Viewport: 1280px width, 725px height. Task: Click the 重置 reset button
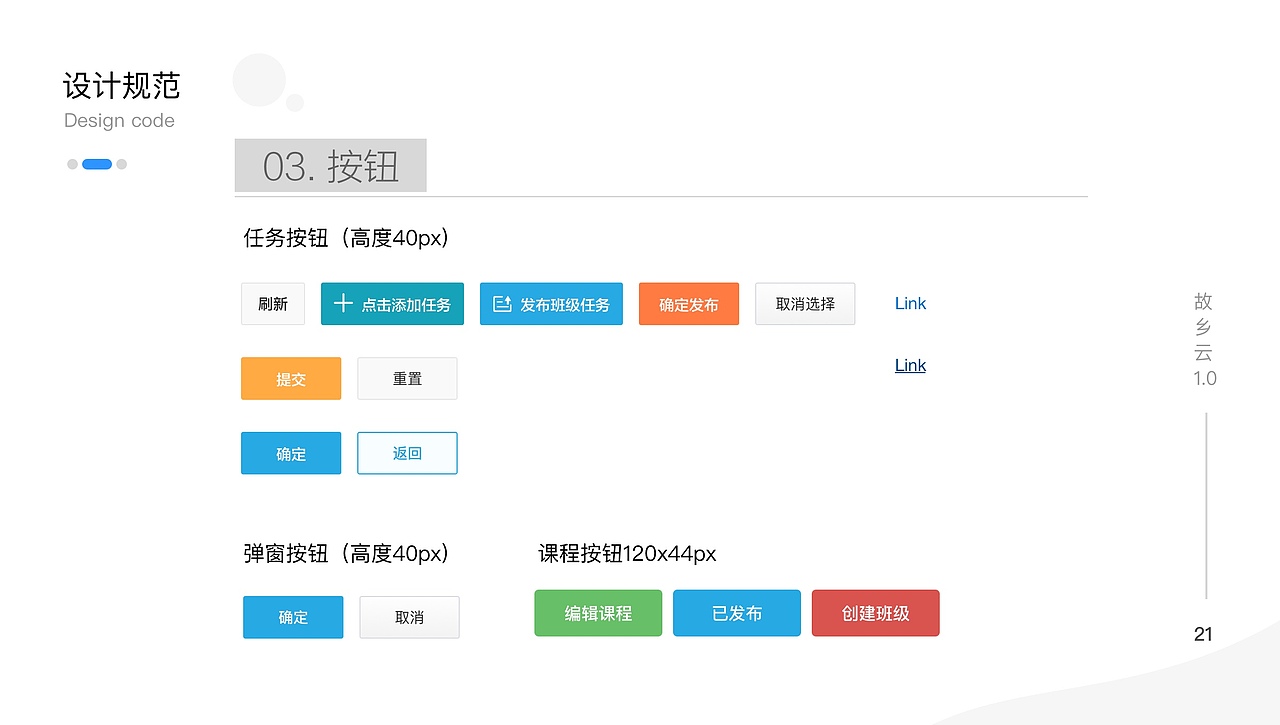coord(407,379)
